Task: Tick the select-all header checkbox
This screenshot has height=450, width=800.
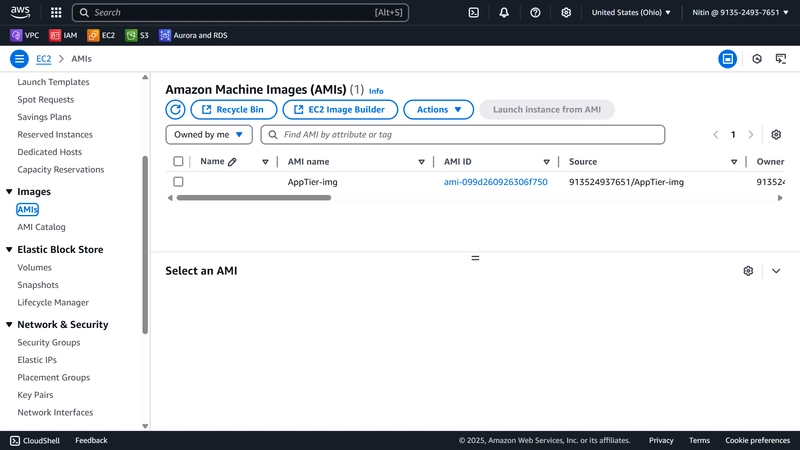Action: 178,161
